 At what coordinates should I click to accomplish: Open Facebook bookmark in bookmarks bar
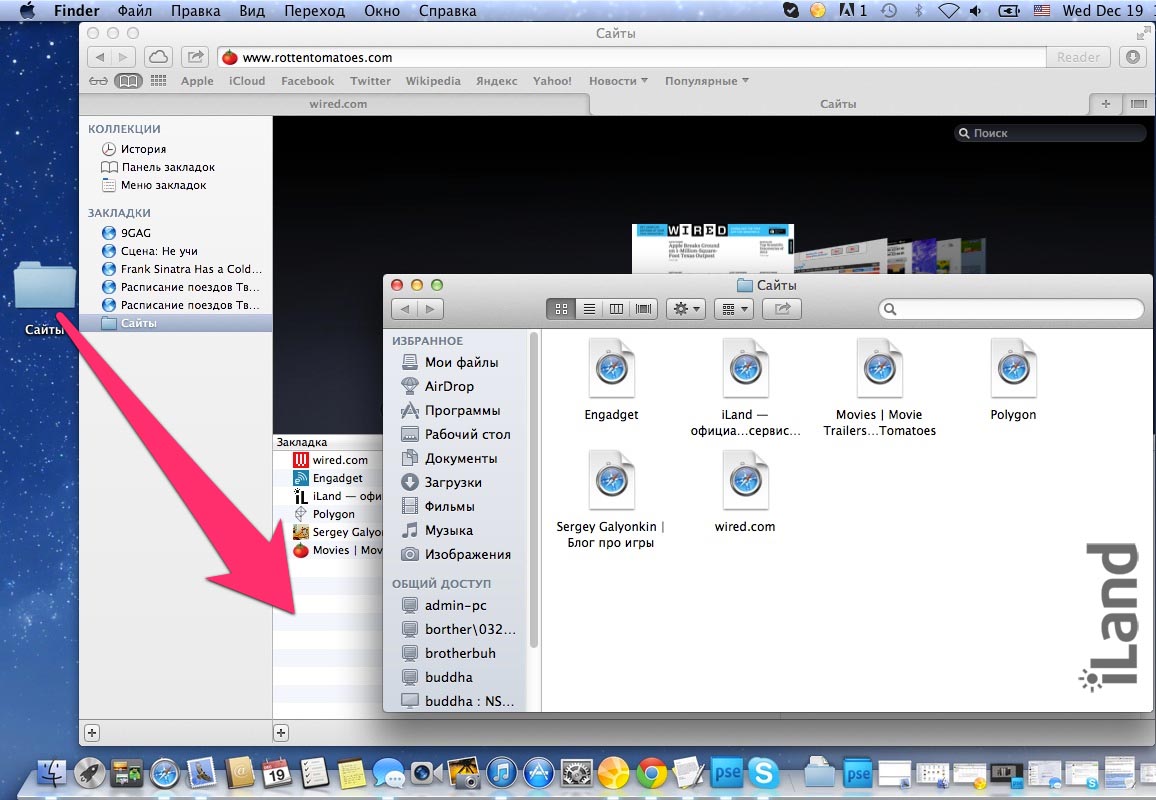[307, 81]
